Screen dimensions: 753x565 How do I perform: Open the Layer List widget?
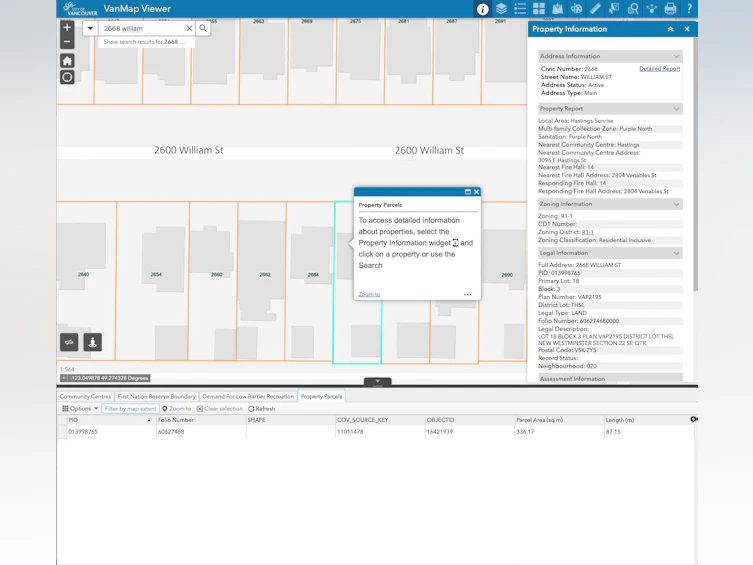pos(501,9)
